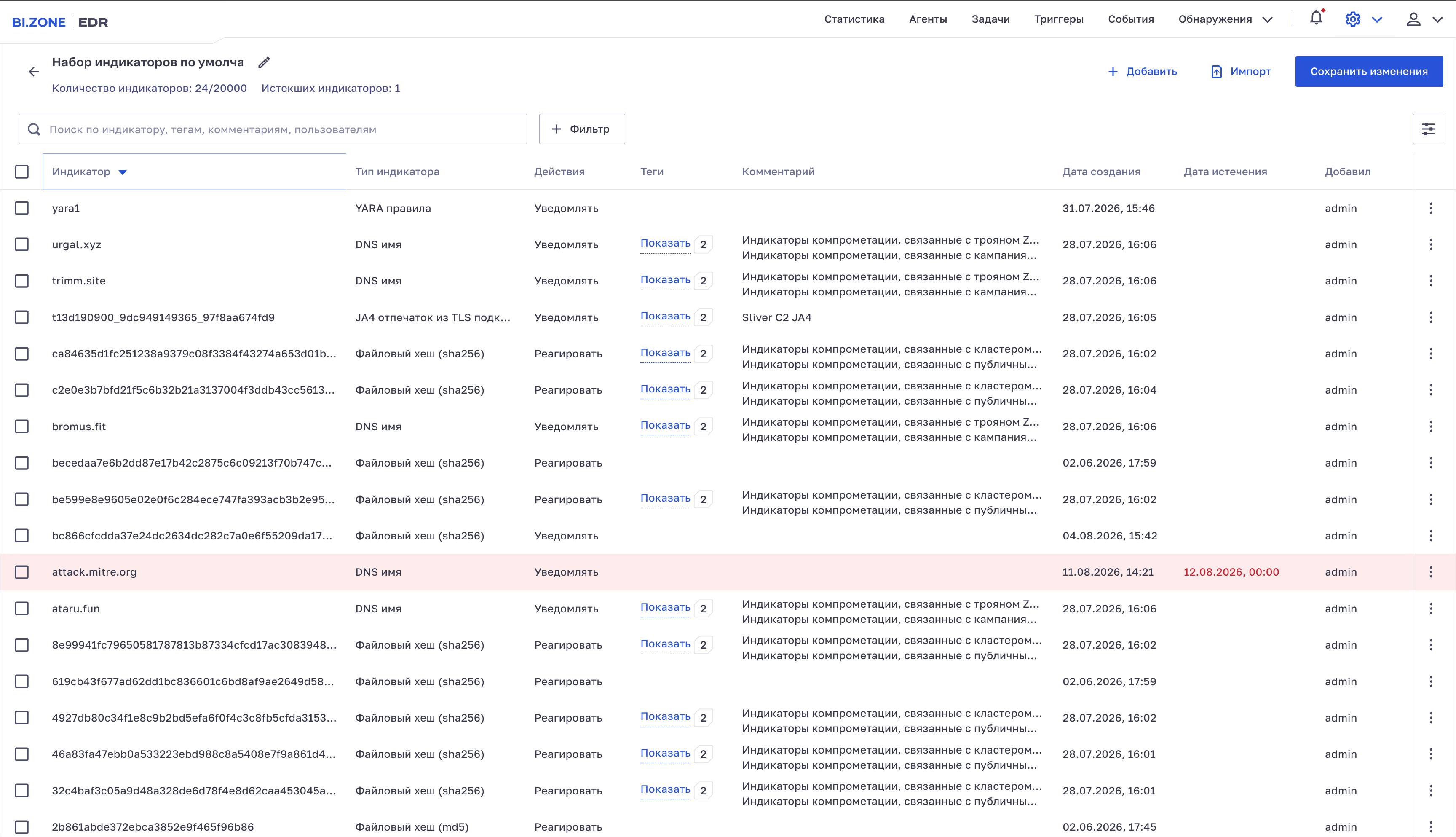
Task: Click the search magnifier icon
Action: pyautogui.click(x=34, y=129)
